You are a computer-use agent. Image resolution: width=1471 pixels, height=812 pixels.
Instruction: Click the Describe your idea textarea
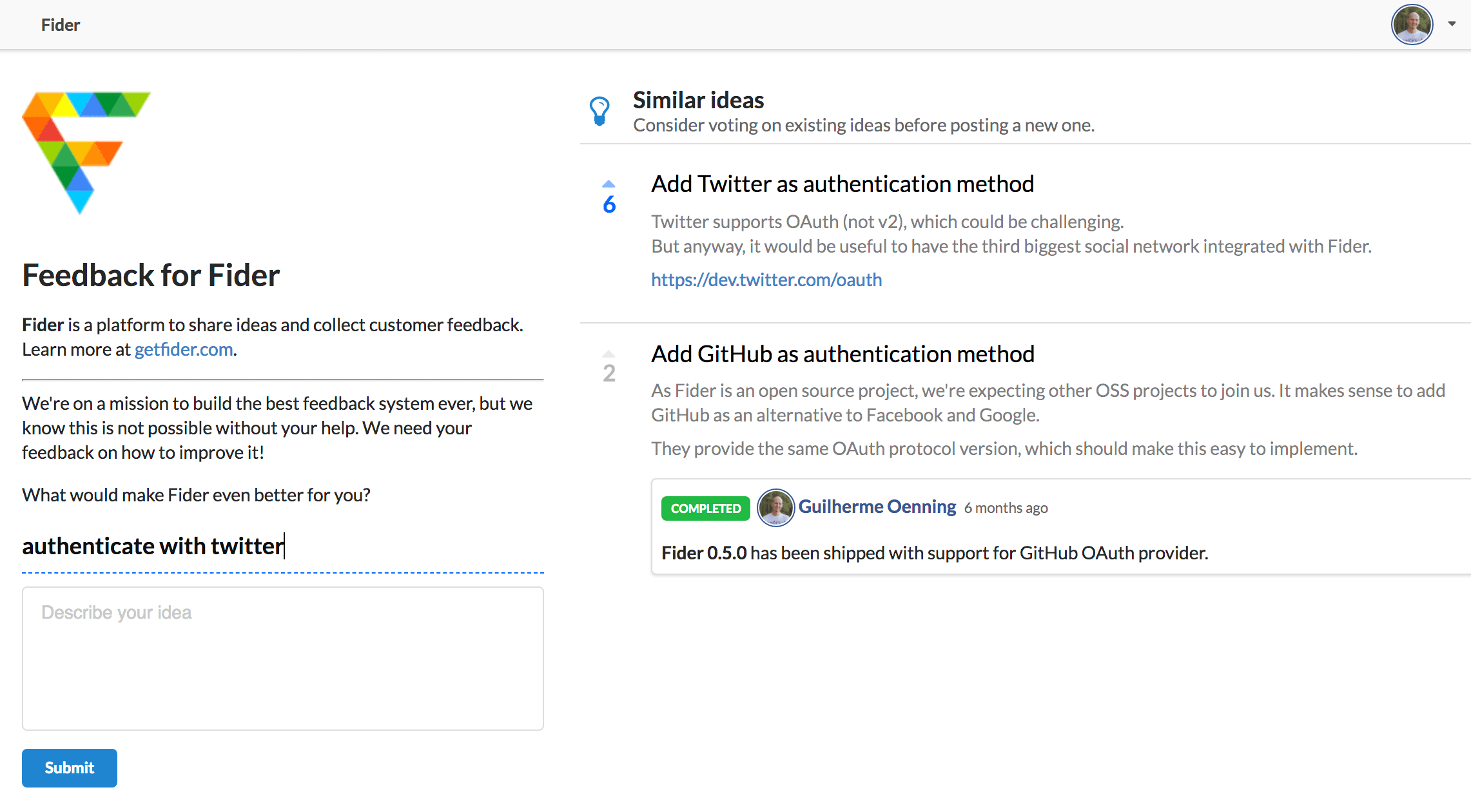(282, 658)
